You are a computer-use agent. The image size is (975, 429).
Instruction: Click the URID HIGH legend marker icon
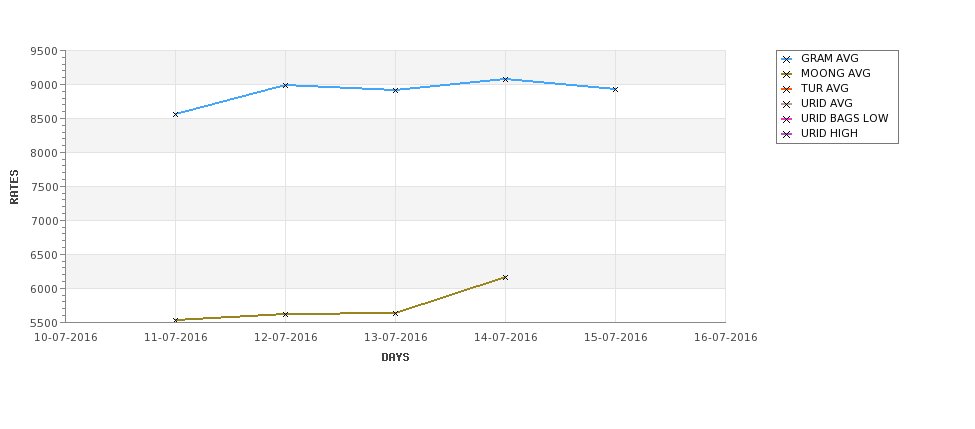click(x=787, y=134)
